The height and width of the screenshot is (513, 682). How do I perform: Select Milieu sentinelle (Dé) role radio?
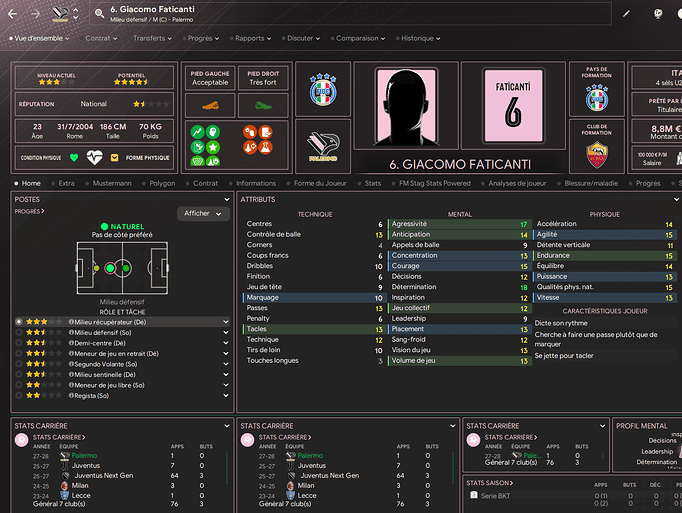coord(19,374)
